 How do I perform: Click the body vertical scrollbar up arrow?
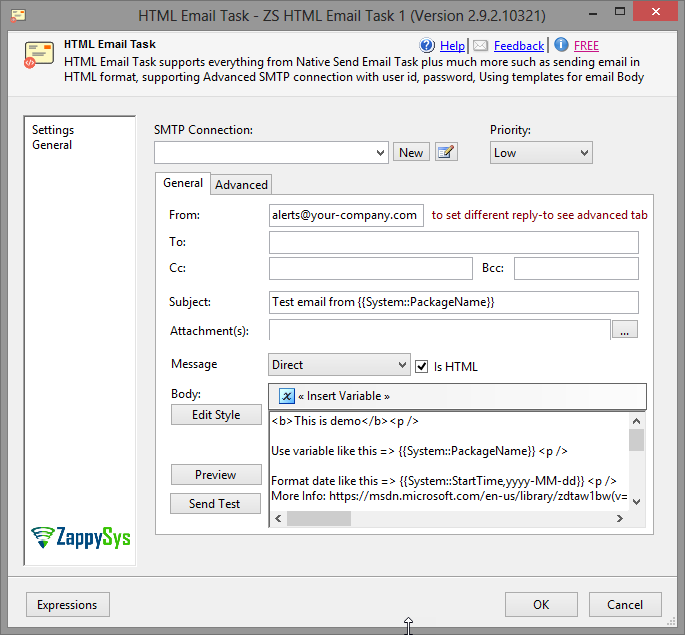click(637, 421)
